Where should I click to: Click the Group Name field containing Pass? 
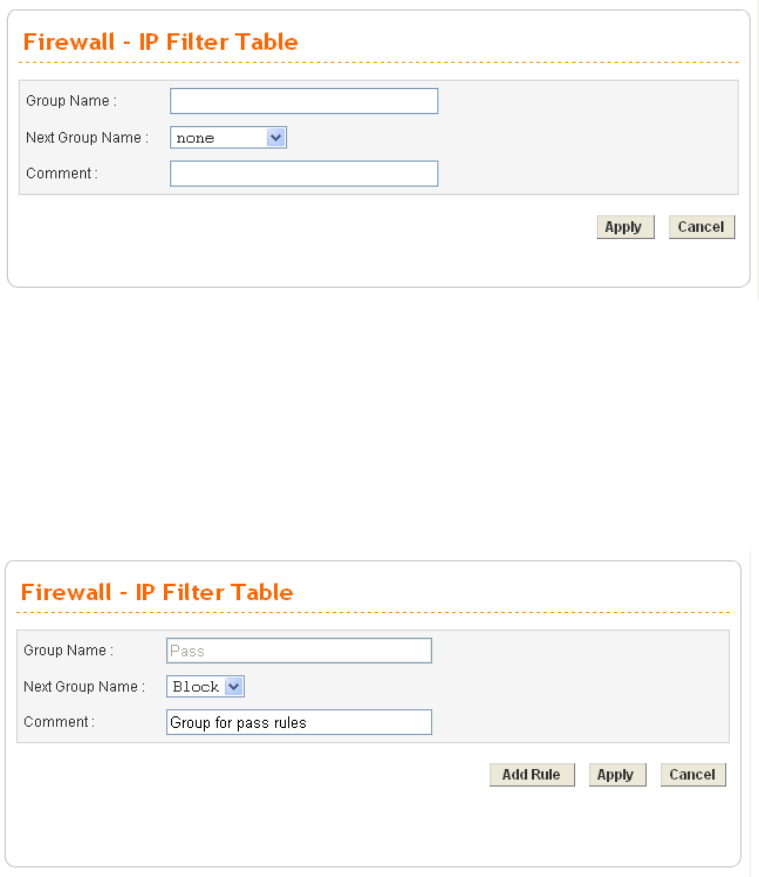coord(299,651)
